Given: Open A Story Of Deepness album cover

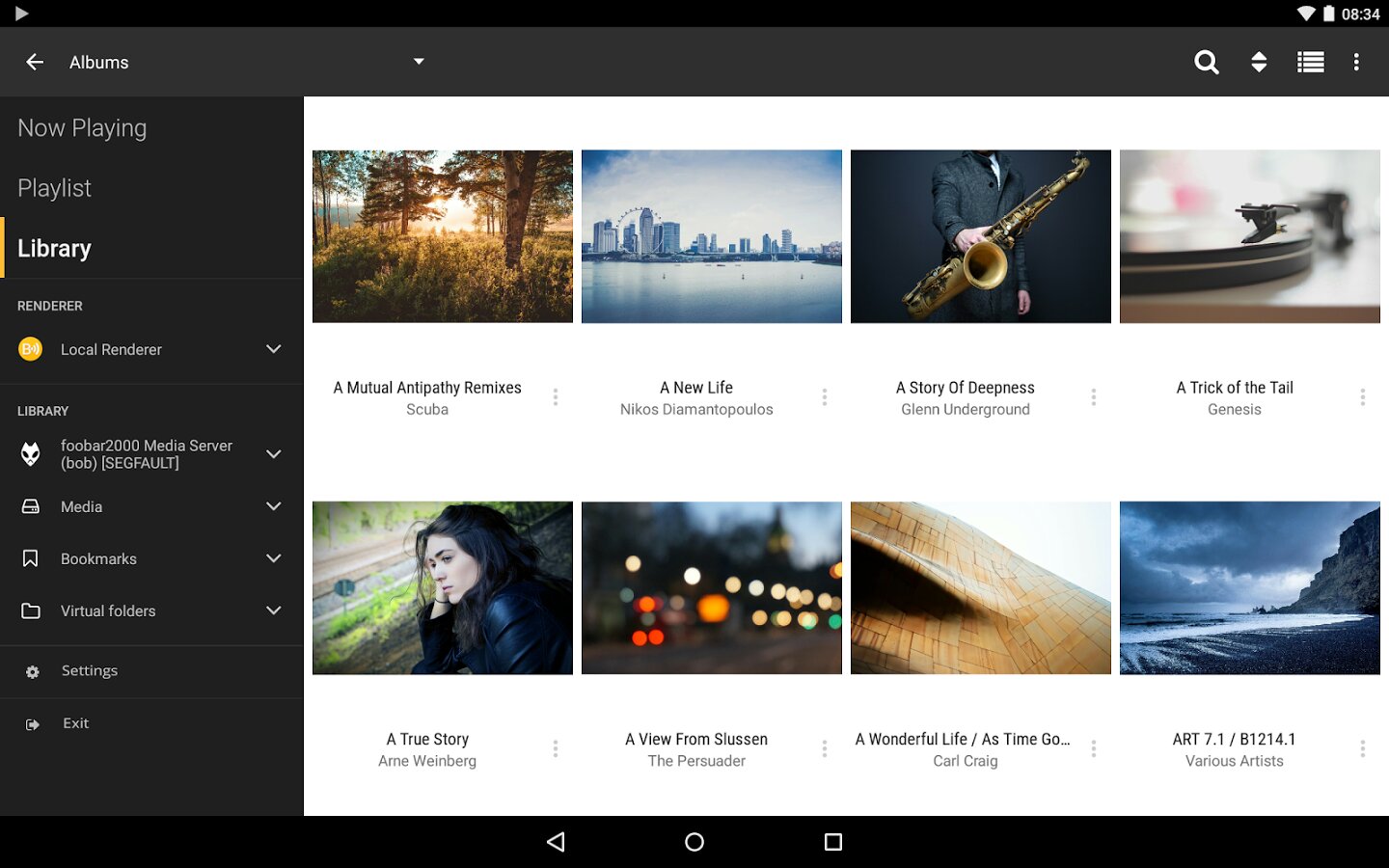Looking at the screenshot, I should [x=980, y=236].
